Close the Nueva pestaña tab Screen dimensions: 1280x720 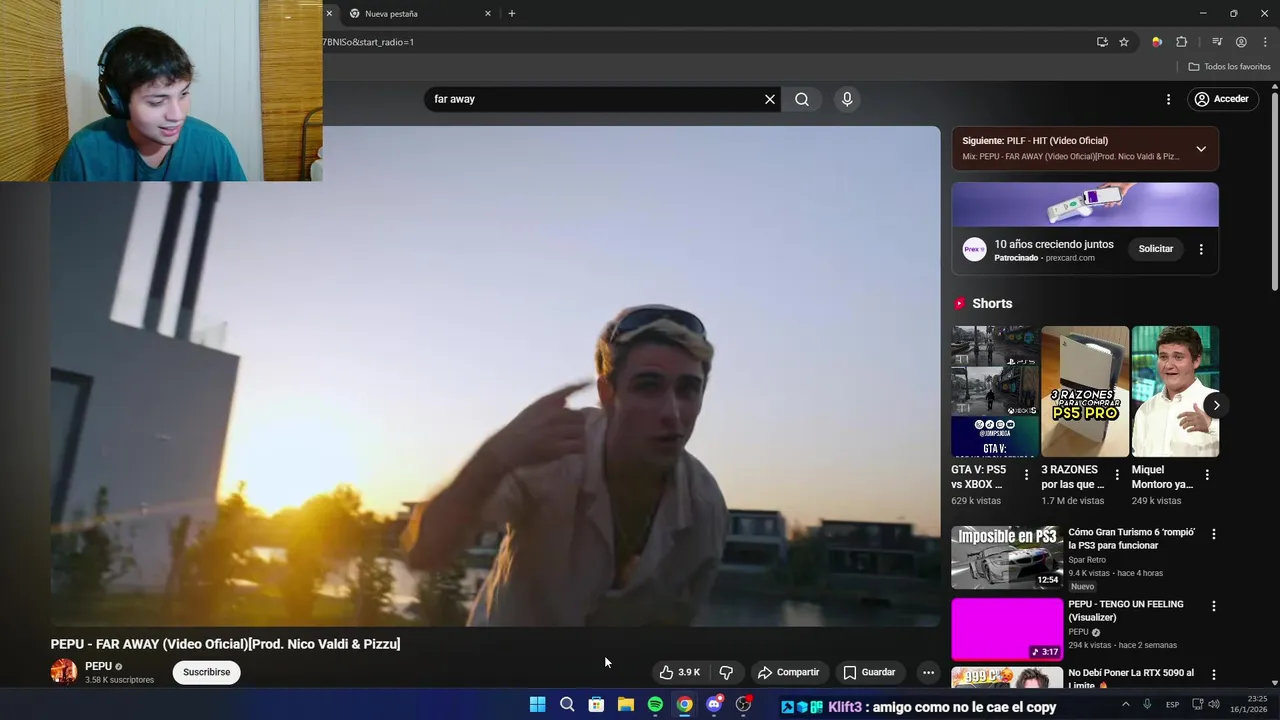(x=488, y=14)
